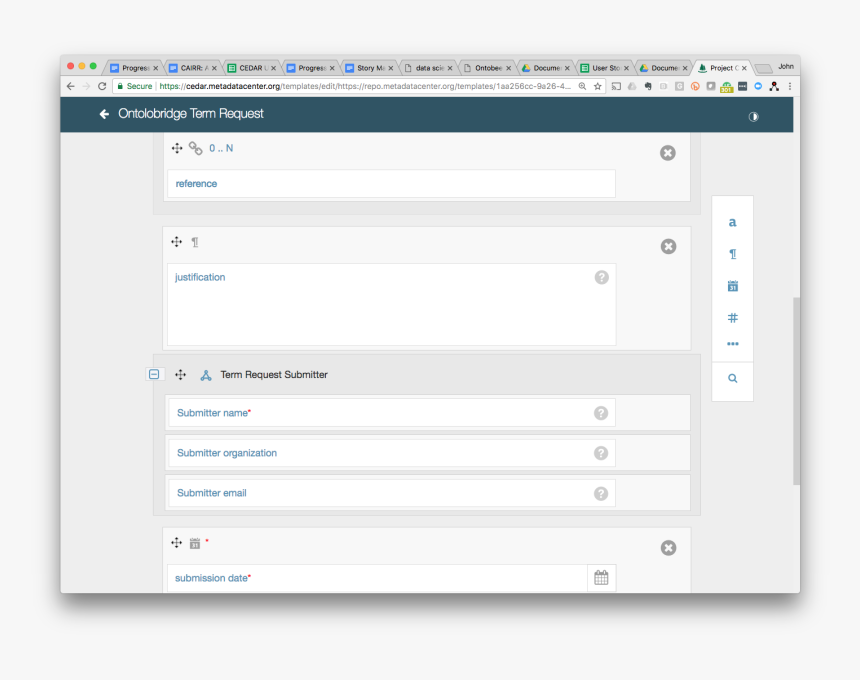Image resolution: width=860 pixels, height=680 pixels.
Task: Bookmark the page with the star icon
Action: point(598,87)
